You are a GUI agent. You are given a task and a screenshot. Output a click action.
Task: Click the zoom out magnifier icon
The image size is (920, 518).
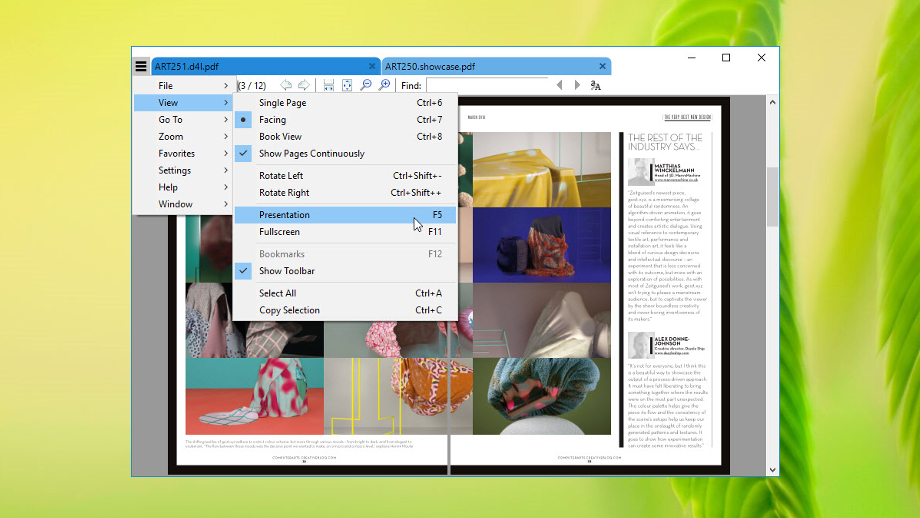366,85
